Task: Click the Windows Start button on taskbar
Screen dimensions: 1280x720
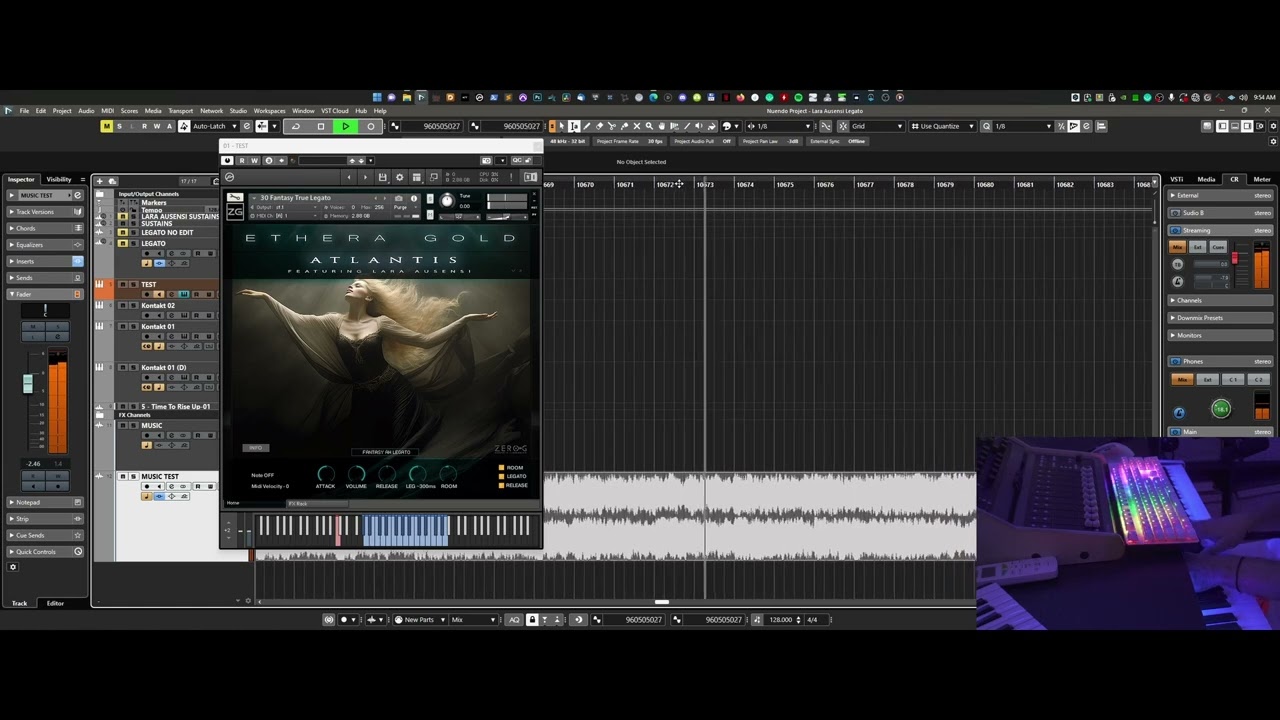Action: tap(377, 97)
